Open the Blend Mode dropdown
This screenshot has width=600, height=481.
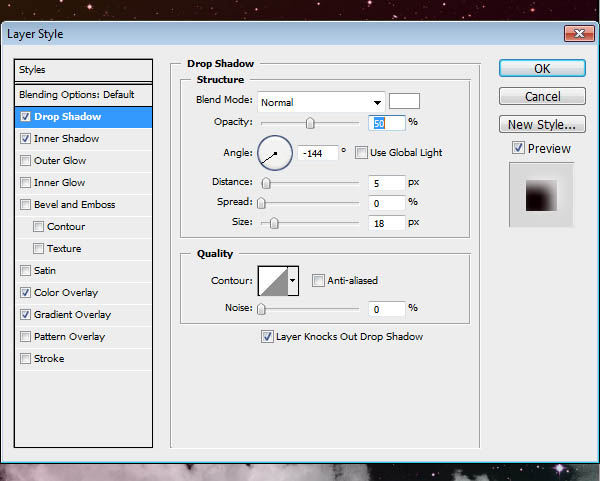coord(321,102)
